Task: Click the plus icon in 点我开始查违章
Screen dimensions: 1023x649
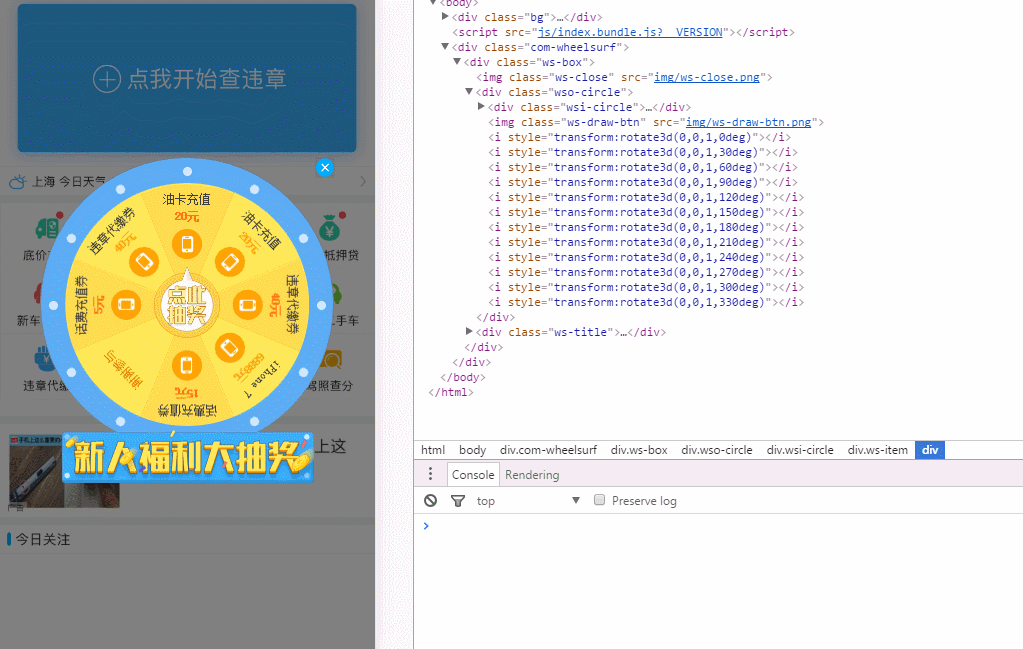Action: pos(107,79)
